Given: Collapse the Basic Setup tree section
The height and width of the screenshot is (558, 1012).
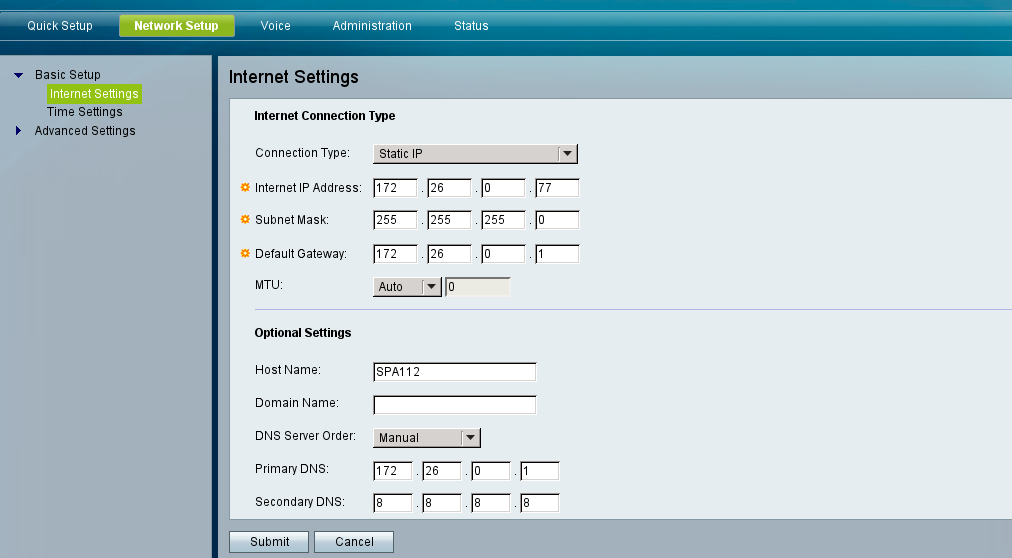Looking at the screenshot, I should pos(19,75).
